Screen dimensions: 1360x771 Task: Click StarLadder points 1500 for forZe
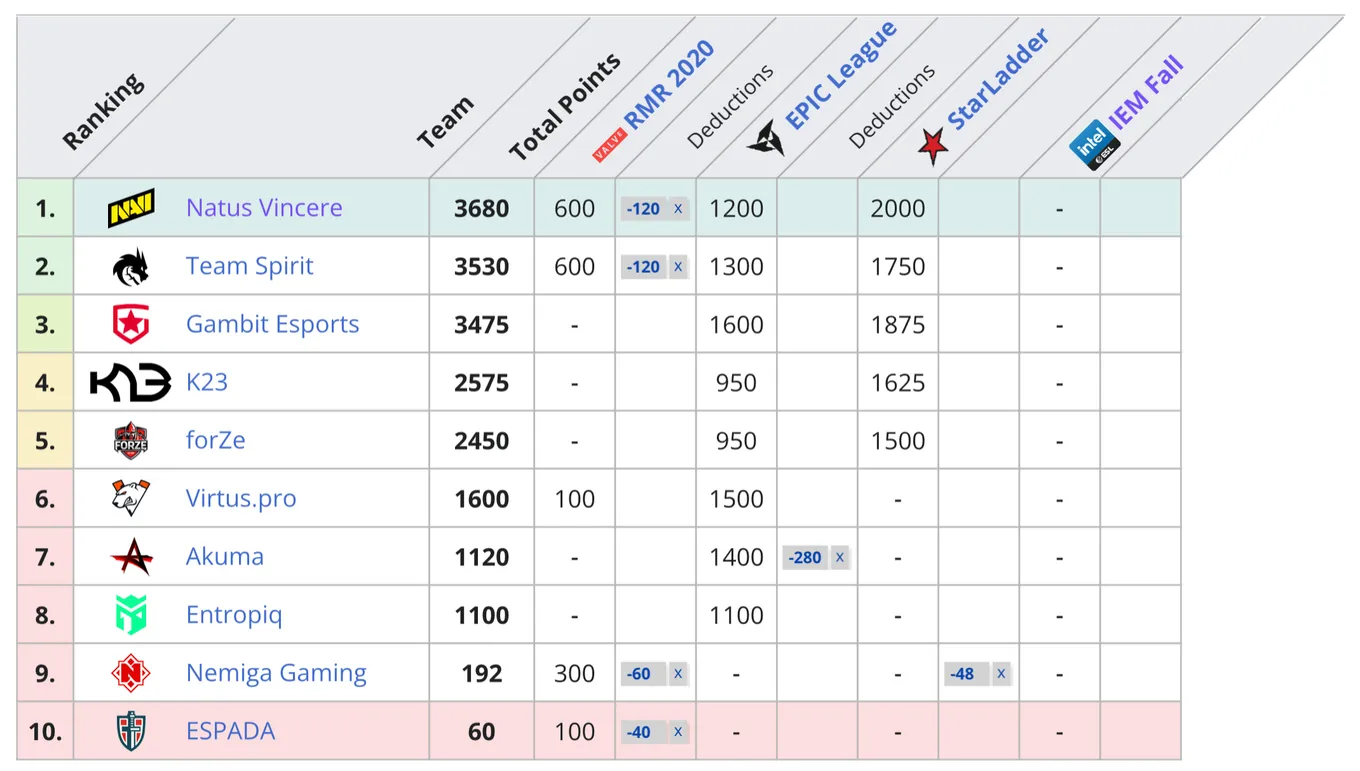(x=898, y=440)
